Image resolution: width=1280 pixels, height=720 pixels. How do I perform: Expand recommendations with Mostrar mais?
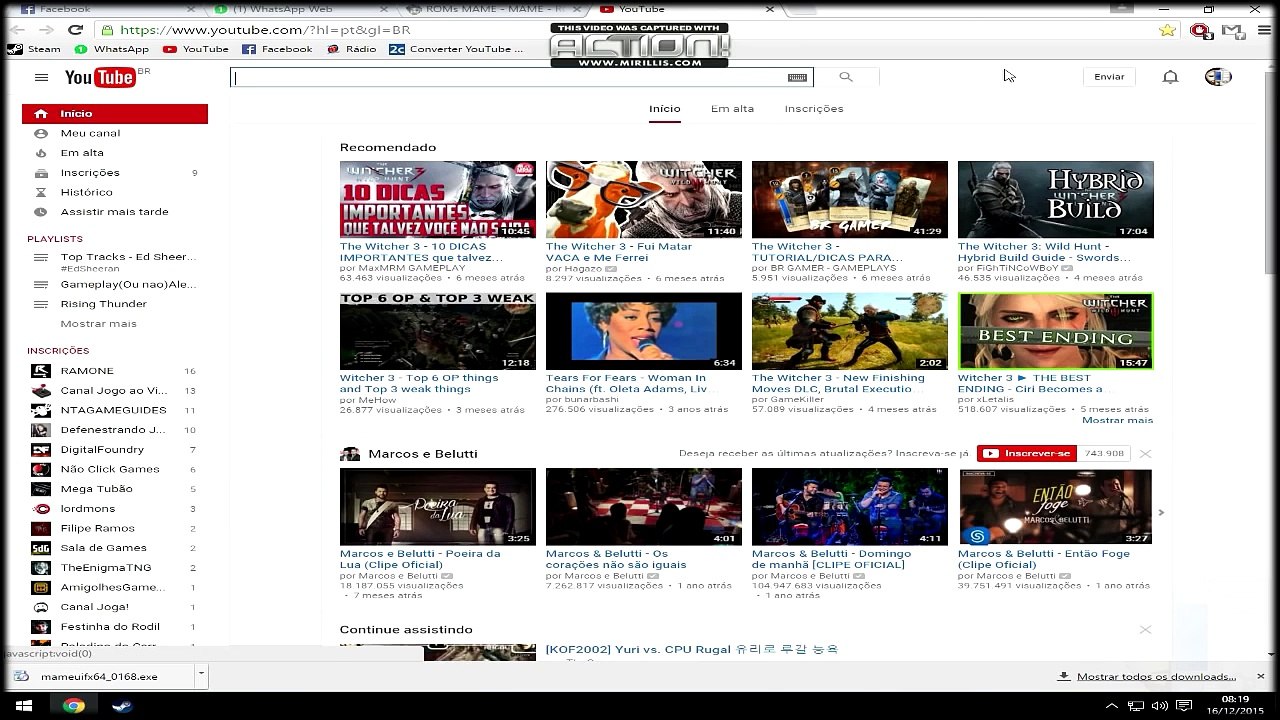[1117, 420]
